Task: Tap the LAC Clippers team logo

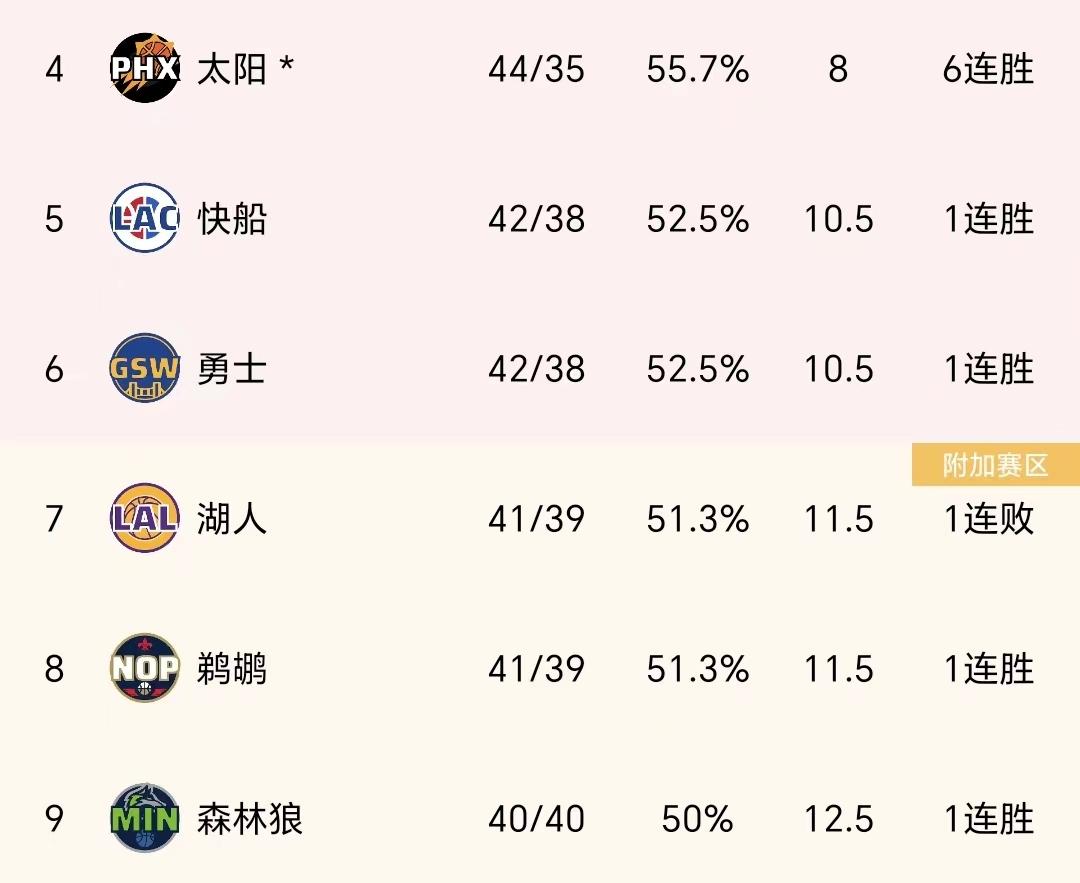Action: (x=145, y=218)
